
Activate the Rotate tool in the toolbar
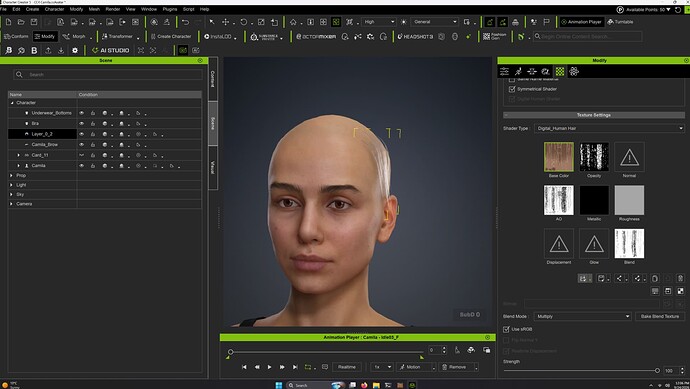click(x=243, y=22)
